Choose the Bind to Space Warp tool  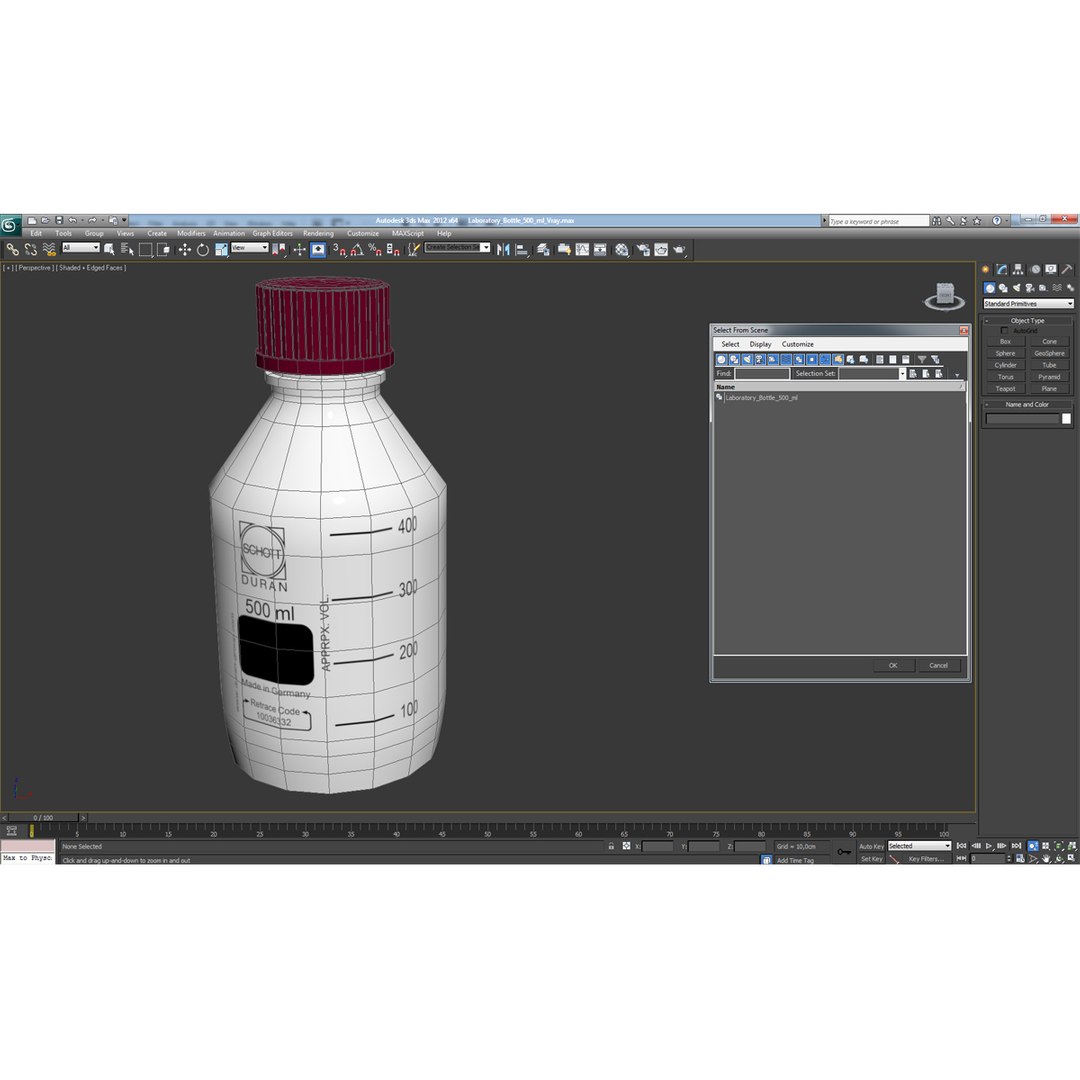tap(49, 249)
